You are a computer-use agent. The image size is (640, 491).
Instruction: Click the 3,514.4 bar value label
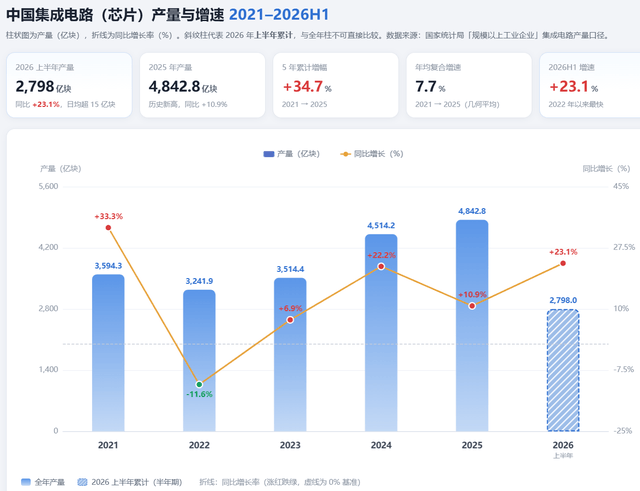[290, 269]
